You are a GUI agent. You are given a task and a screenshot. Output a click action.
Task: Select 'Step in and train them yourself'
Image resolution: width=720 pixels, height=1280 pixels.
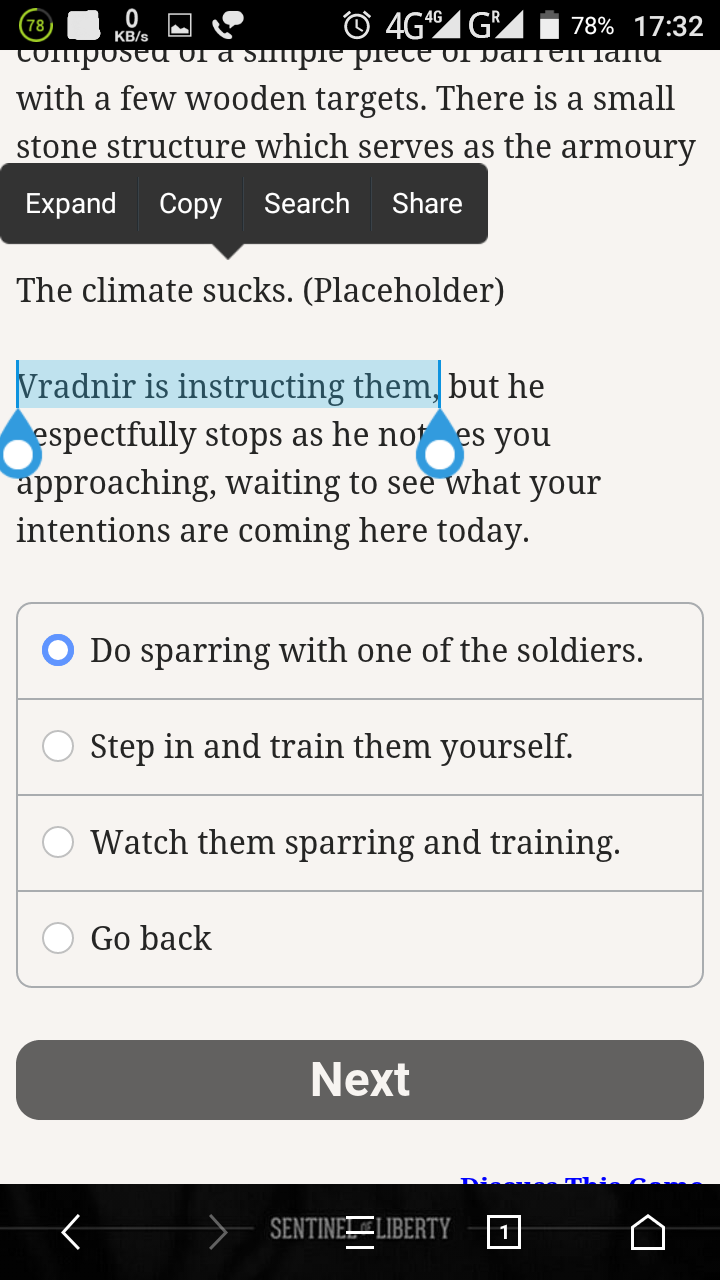360,747
